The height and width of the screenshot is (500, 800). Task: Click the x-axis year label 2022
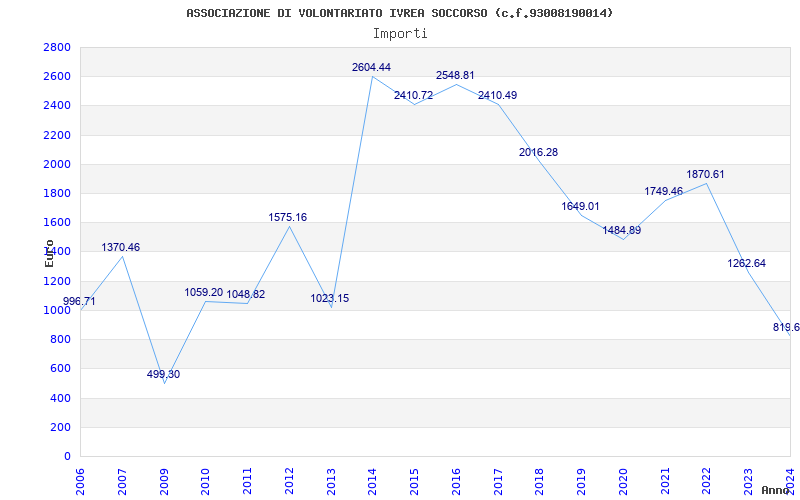pyautogui.click(x=707, y=481)
